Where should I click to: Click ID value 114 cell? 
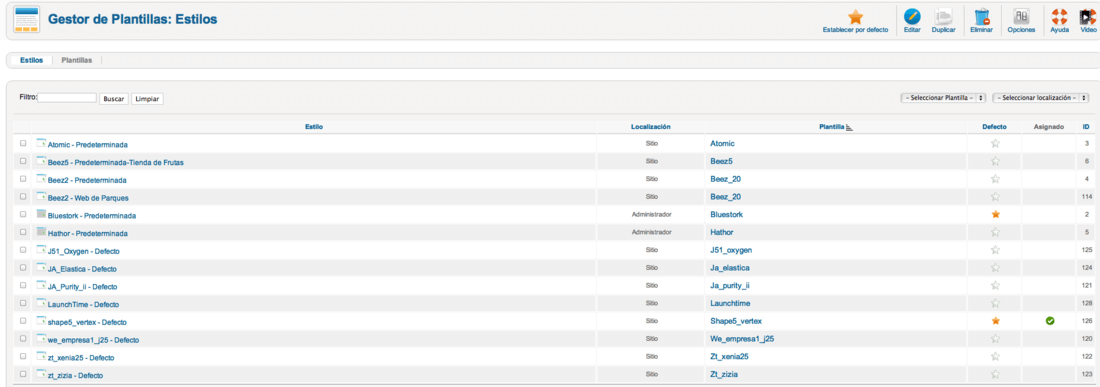pos(1086,197)
